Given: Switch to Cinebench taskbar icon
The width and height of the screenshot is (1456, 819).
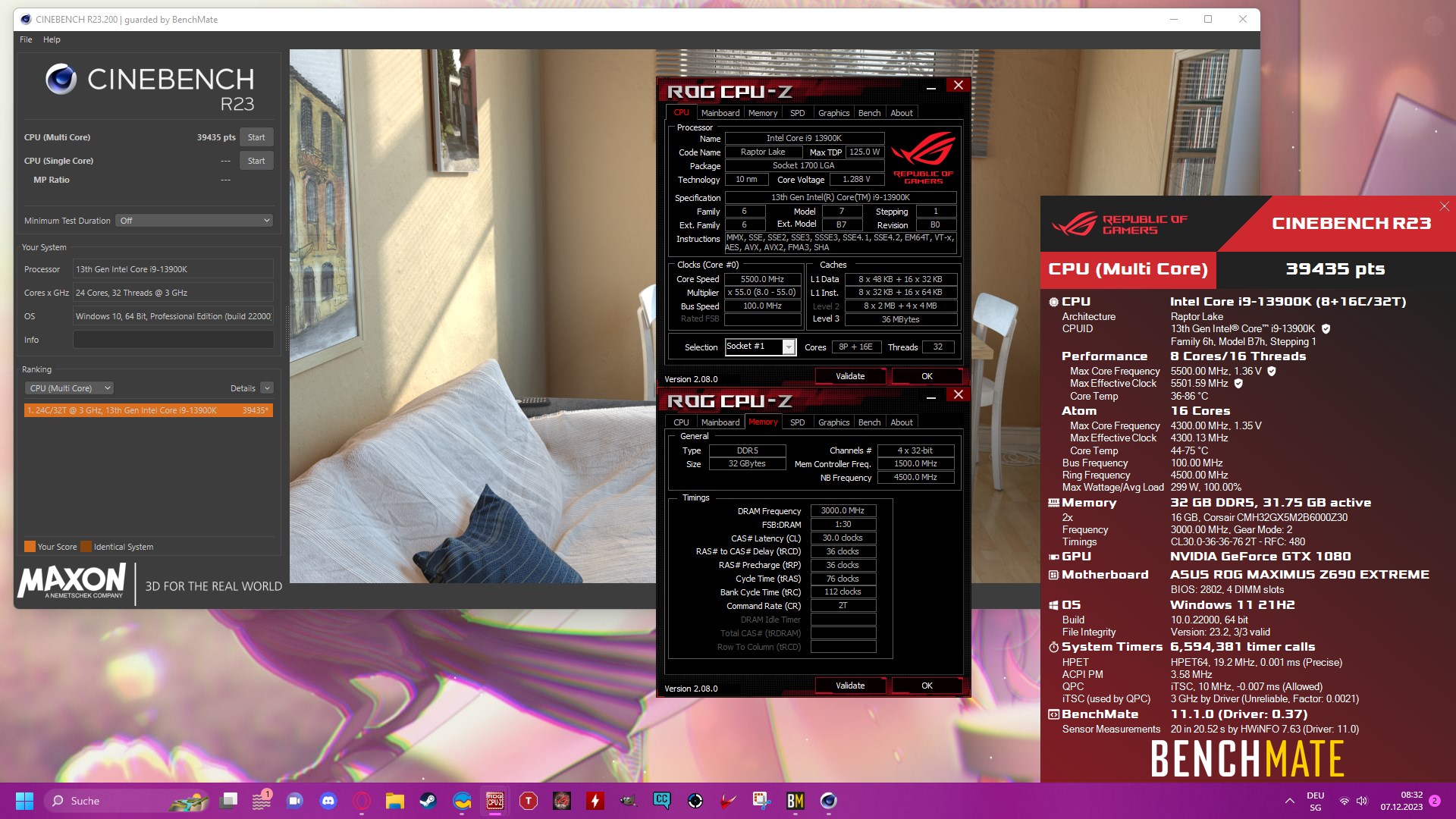Looking at the screenshot, I should tap(829, 801).
